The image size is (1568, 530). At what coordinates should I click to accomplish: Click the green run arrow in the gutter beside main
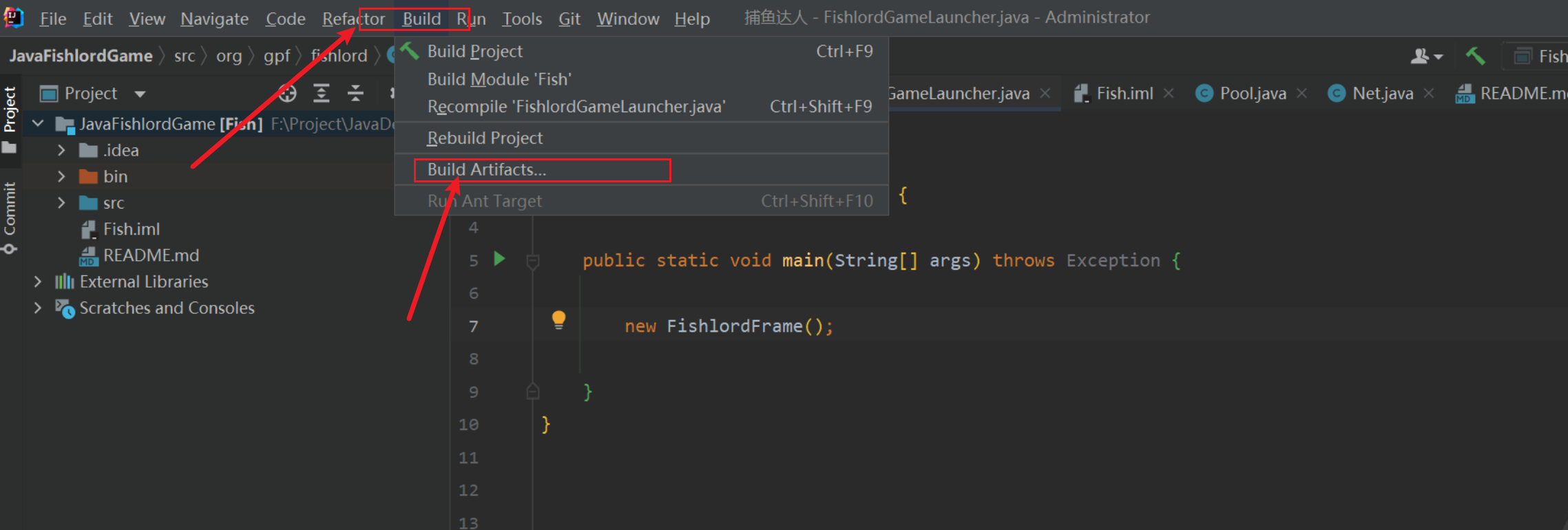[500, 259]
